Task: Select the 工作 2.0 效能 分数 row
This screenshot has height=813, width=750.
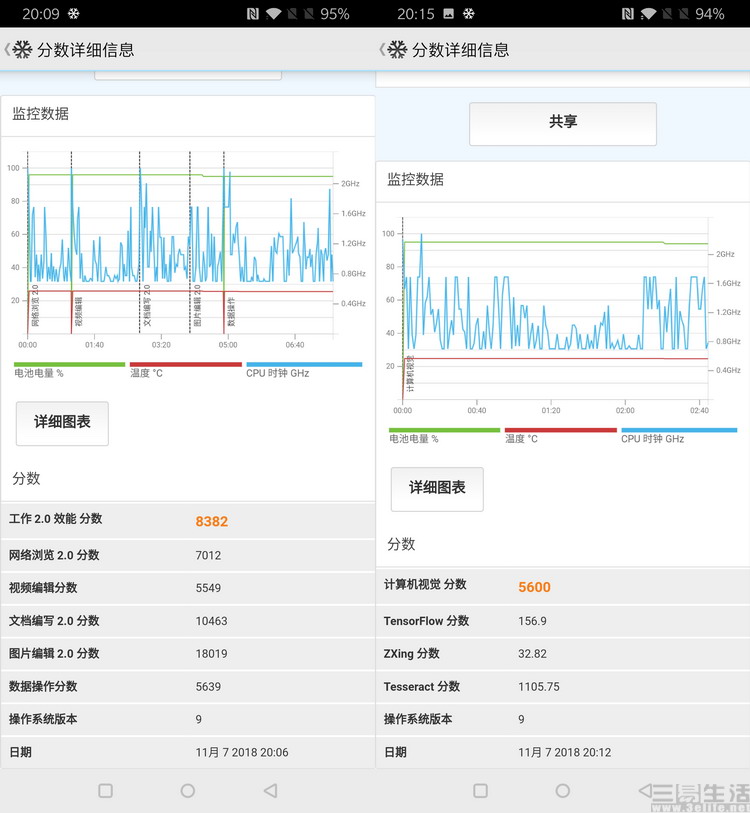Action: 187,520
